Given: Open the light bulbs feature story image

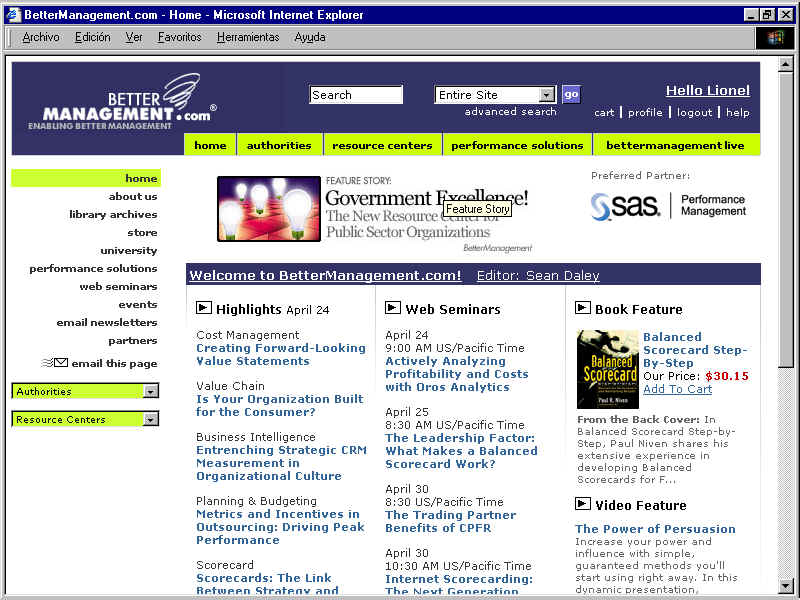Looking at the screenshot, I should [x=269, y=209].
